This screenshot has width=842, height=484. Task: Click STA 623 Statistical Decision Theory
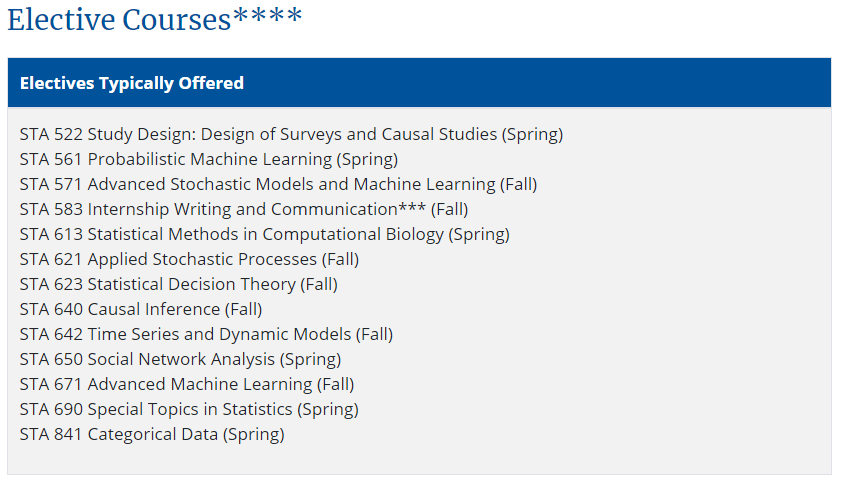click(x=179, y=284)
